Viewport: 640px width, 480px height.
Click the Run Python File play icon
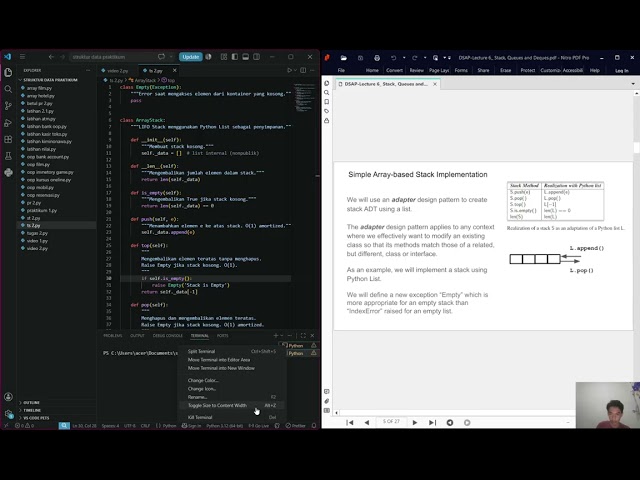(x=289, y=70)
